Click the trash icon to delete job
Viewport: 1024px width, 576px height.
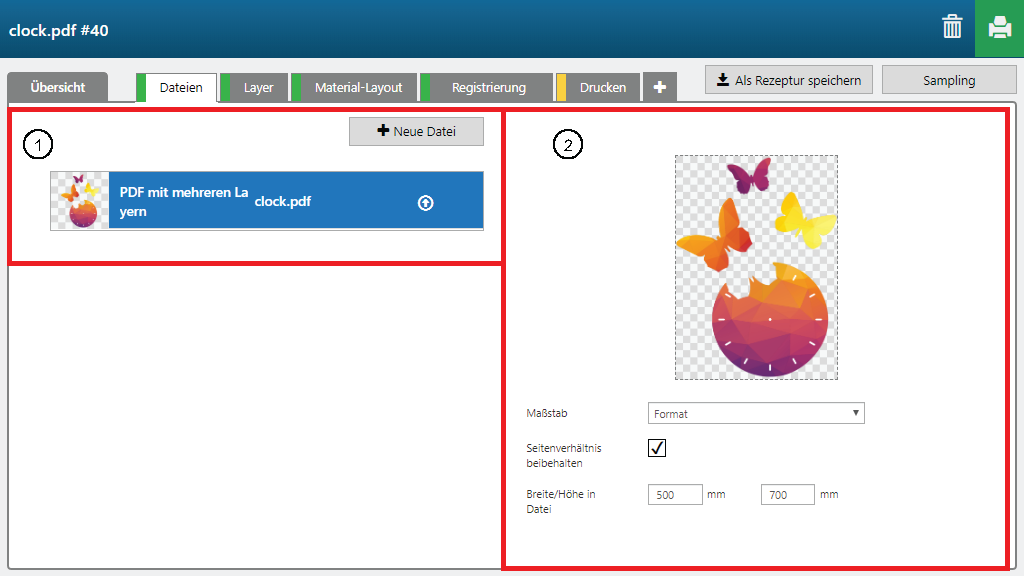pos(952,28)
